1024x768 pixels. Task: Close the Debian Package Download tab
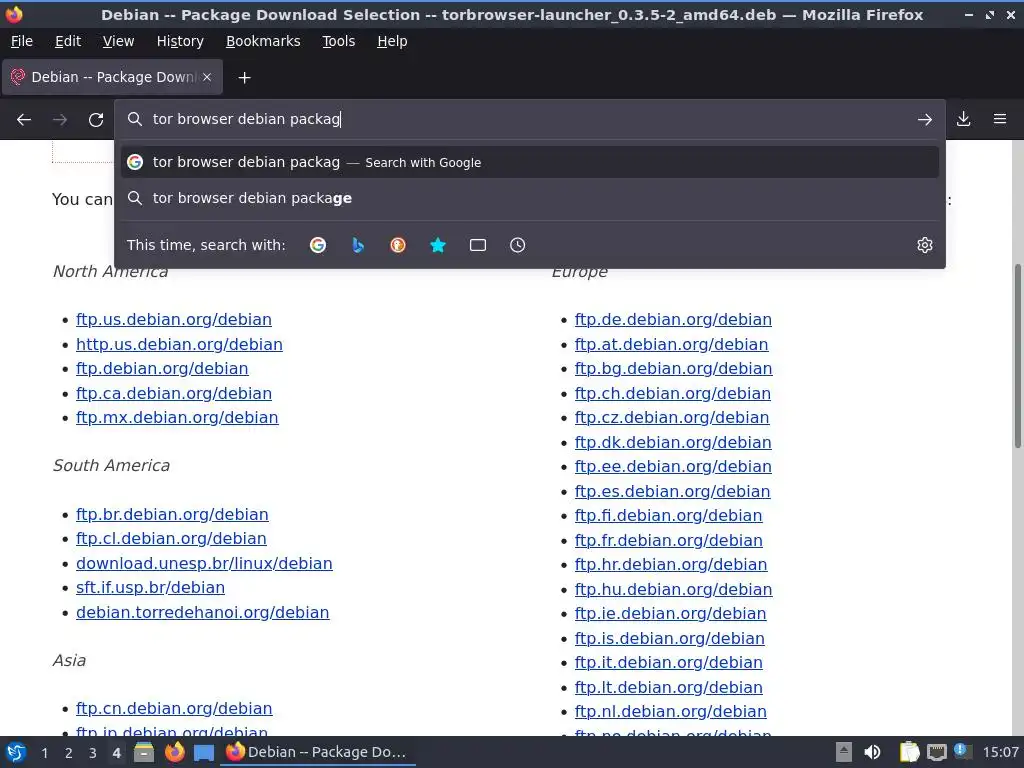tap(207, 77)
